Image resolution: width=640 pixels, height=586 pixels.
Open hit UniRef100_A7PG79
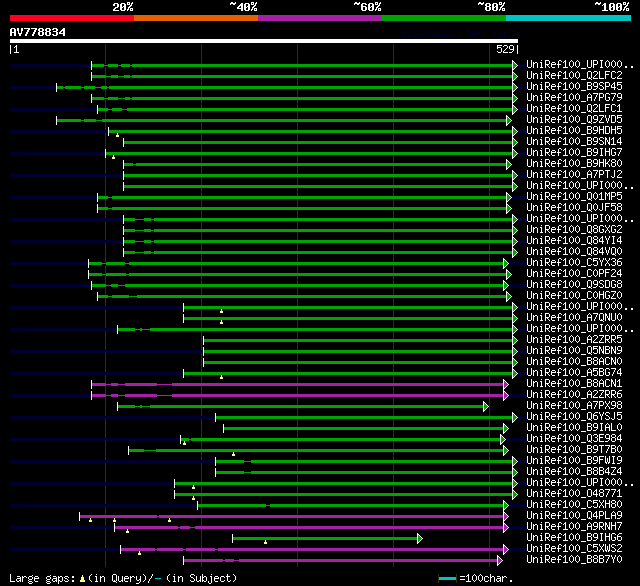574,98
